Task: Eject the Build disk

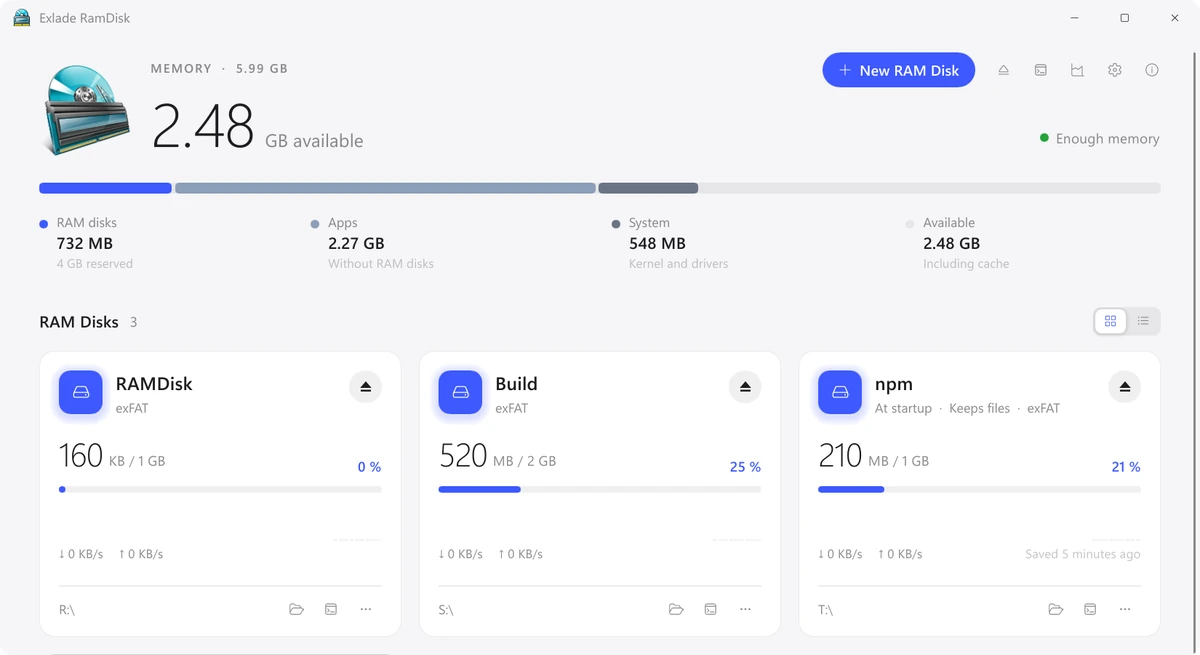Action: click(x=745, y=387)
